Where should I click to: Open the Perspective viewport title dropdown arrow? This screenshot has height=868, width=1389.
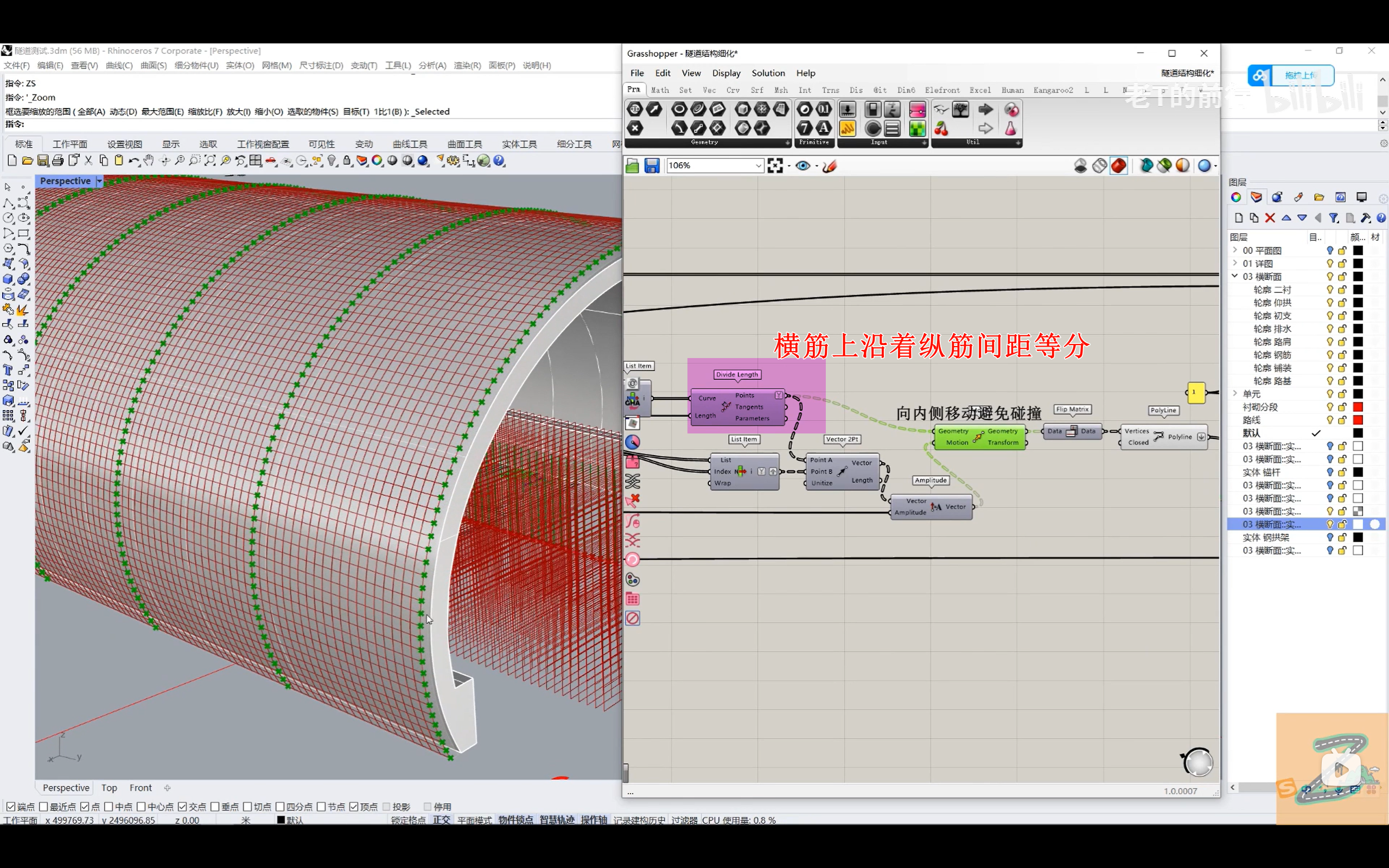click(x=99, y=181)
